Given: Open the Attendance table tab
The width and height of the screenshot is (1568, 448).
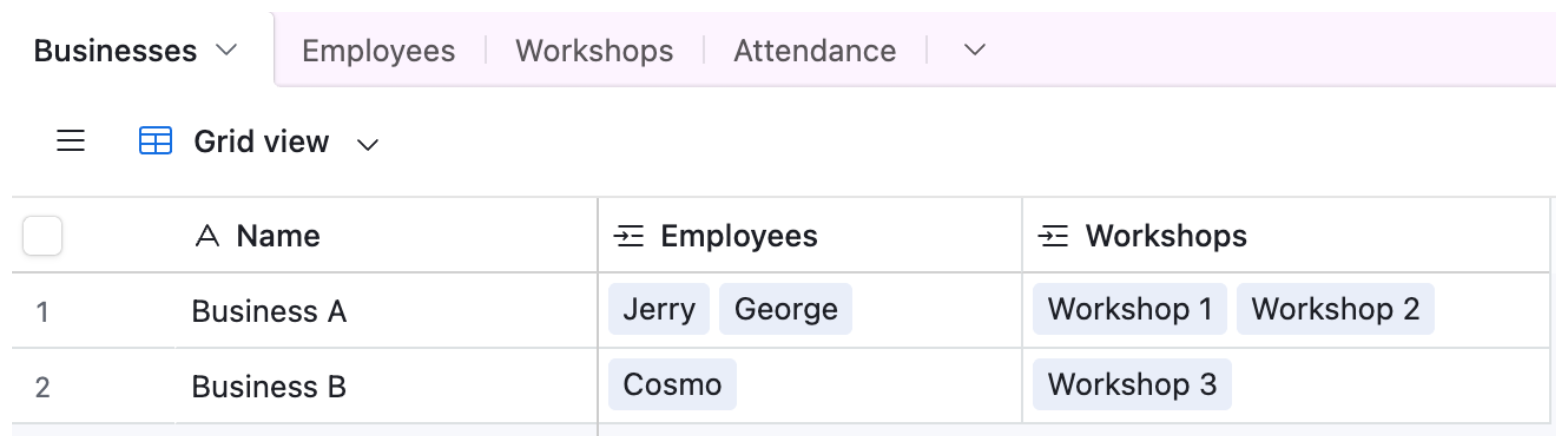Looking at the screenshot, I should [x=814, y=51].
